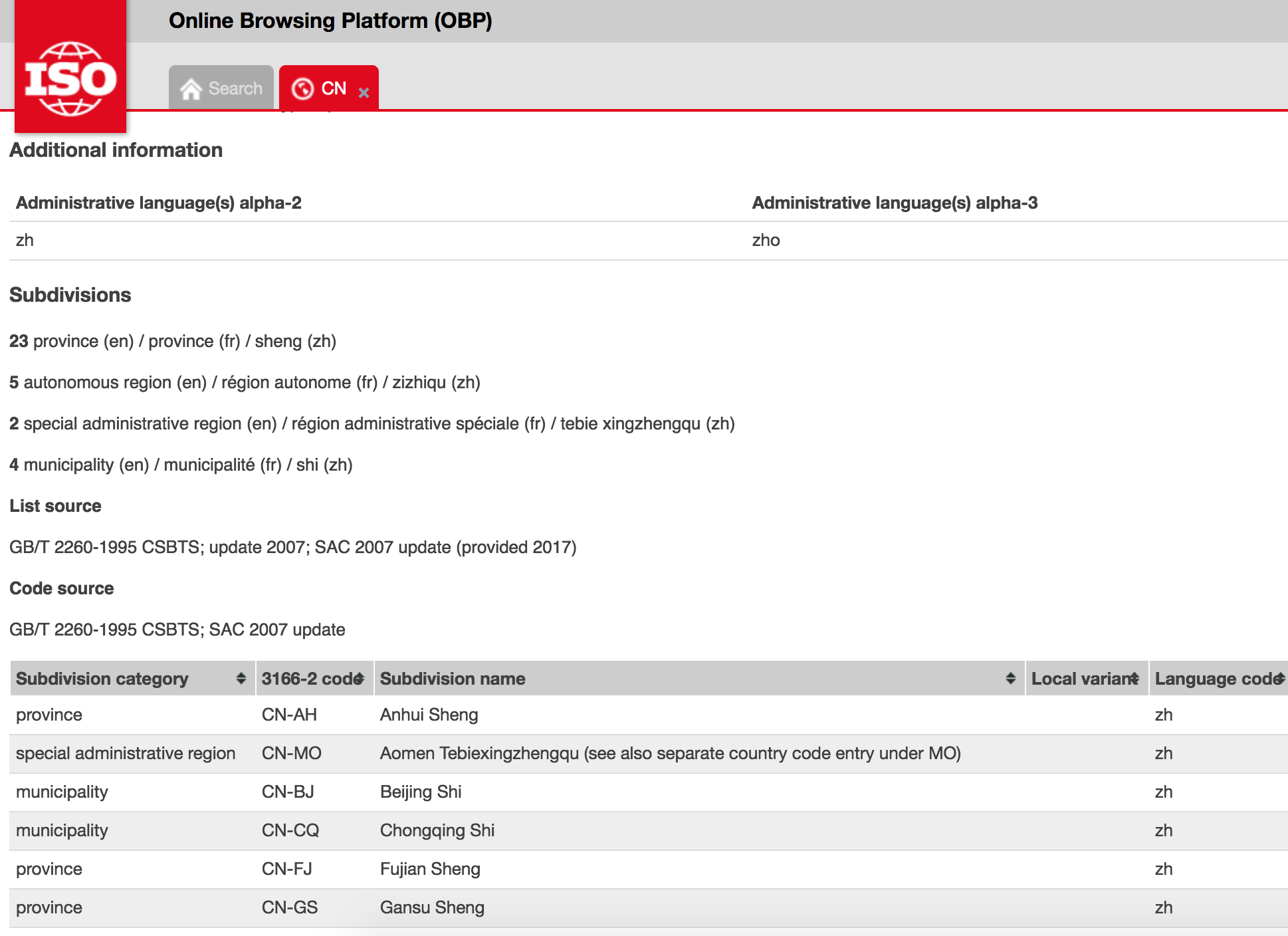Click the home icon on Search tab

click(191, 89)
